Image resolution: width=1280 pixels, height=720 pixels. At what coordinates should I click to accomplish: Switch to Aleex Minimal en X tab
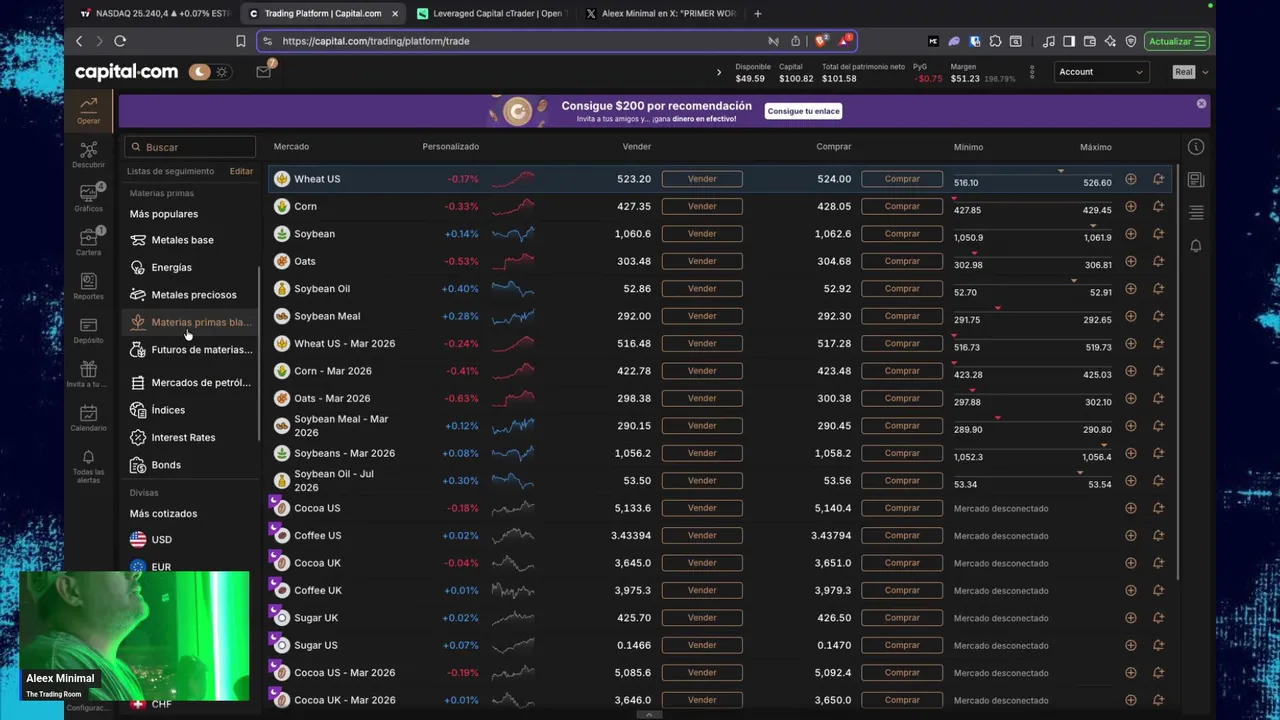(x=660, y=13)
